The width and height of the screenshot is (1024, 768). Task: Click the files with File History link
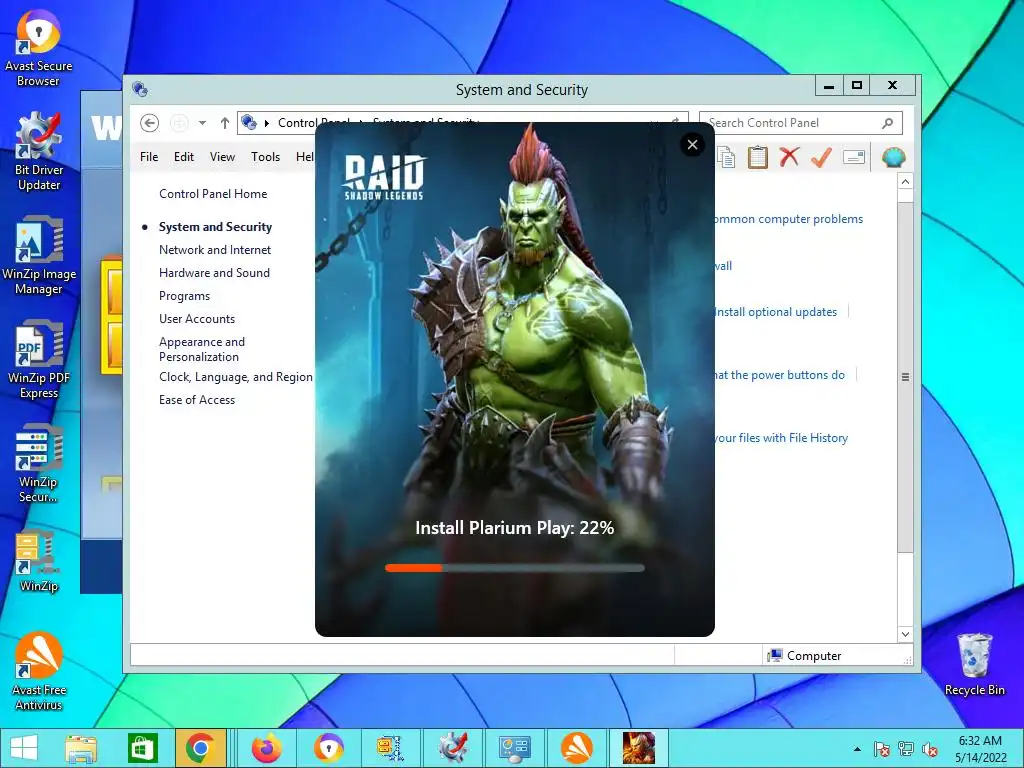[781, 438]
